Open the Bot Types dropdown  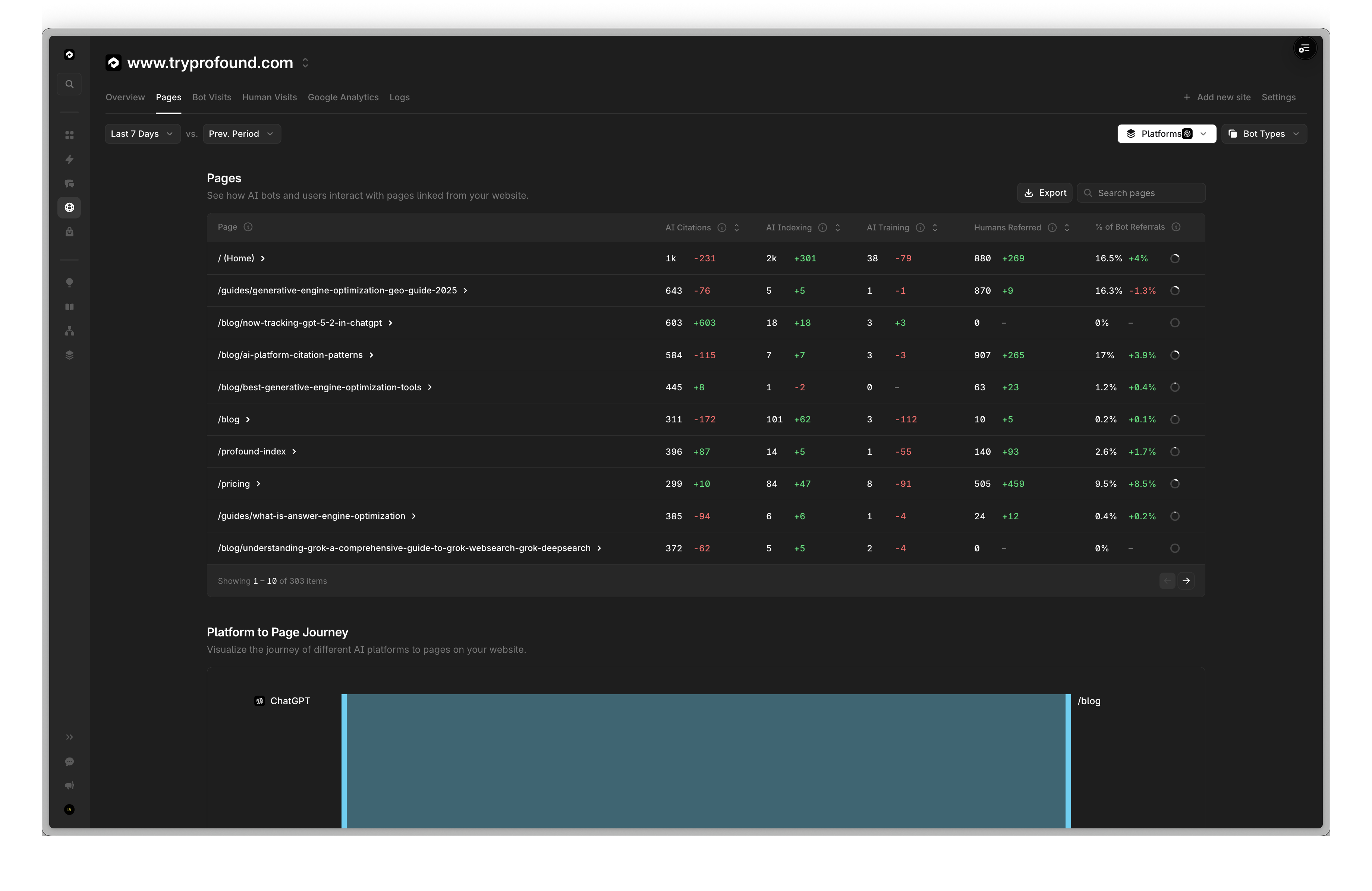tap(1264, 134)
